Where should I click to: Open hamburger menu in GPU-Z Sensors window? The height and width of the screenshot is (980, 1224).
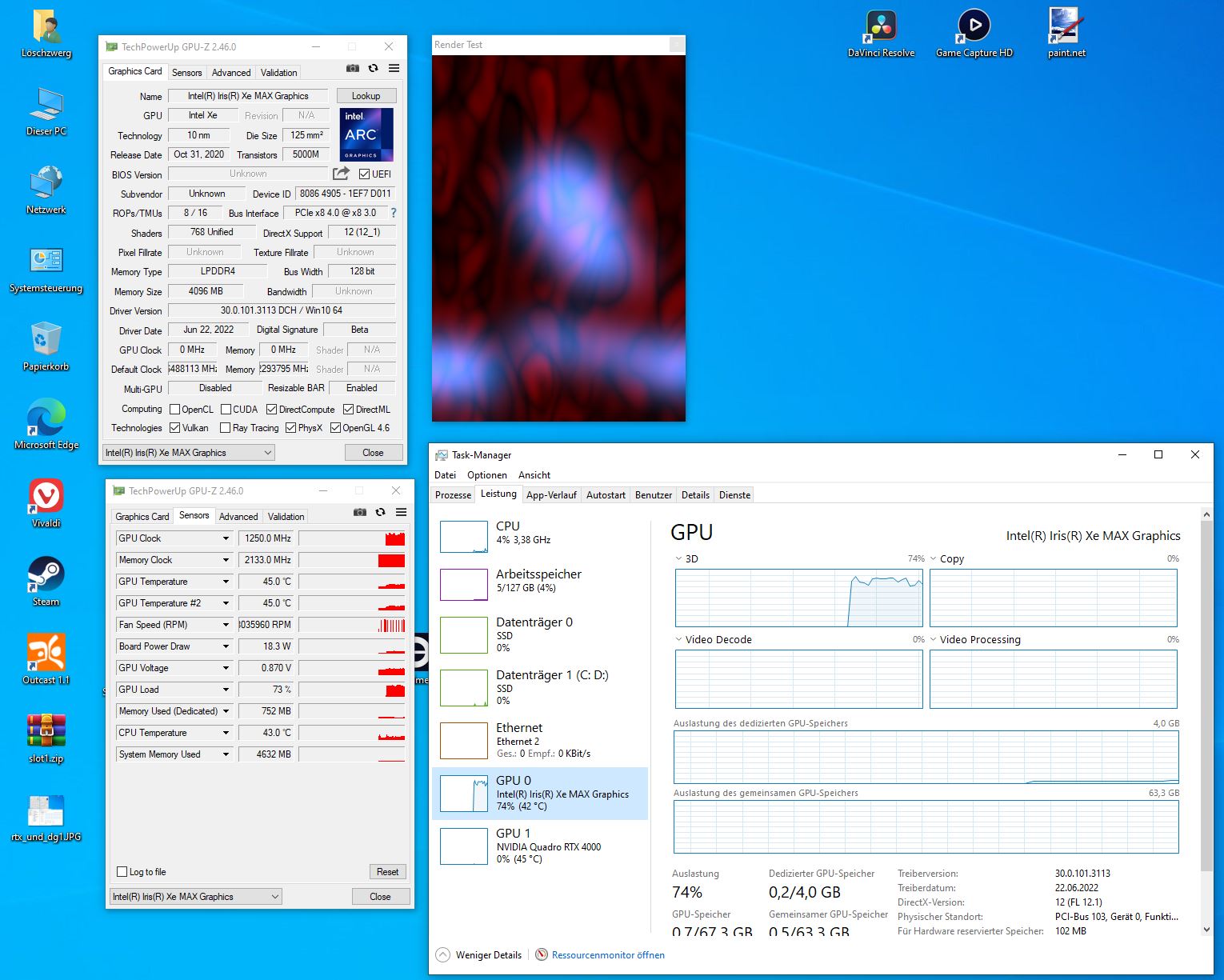coord(401,512)
